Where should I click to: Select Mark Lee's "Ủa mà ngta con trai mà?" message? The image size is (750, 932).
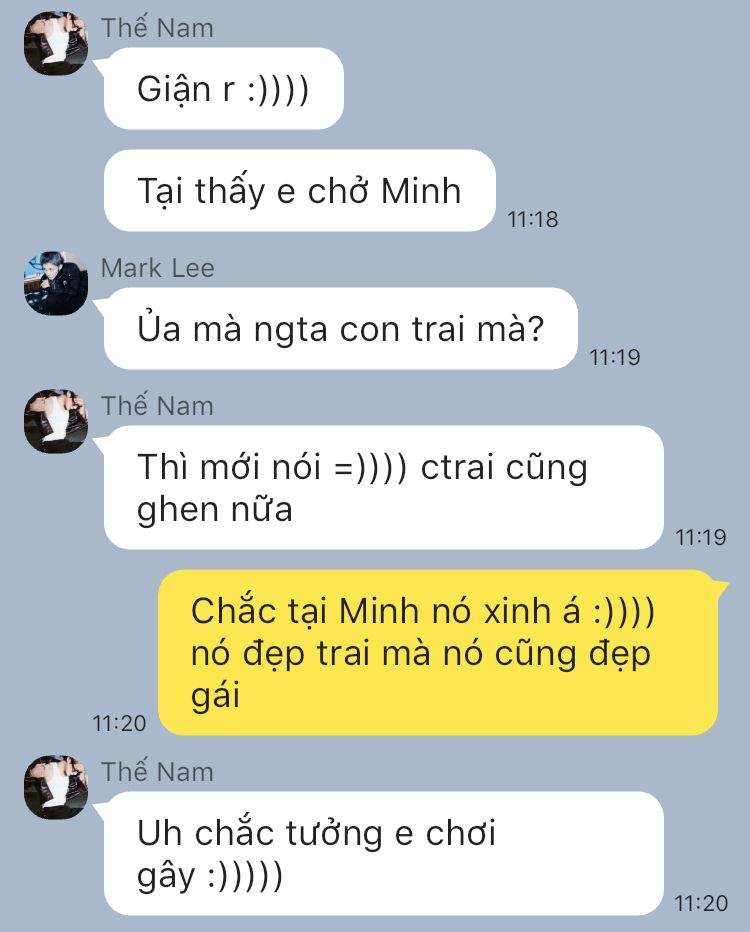(x=341, y=329)
